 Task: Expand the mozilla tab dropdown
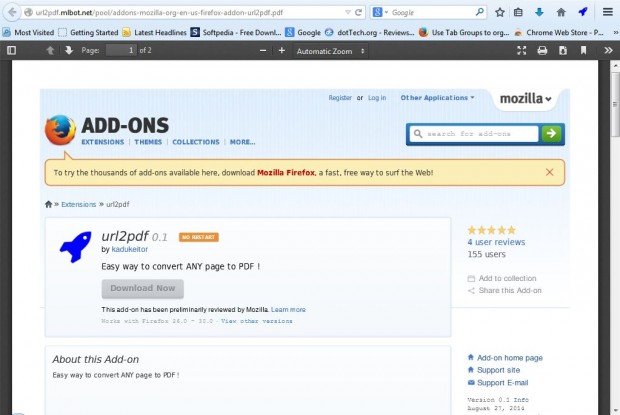pyautogui.click(x=525, y=99)
